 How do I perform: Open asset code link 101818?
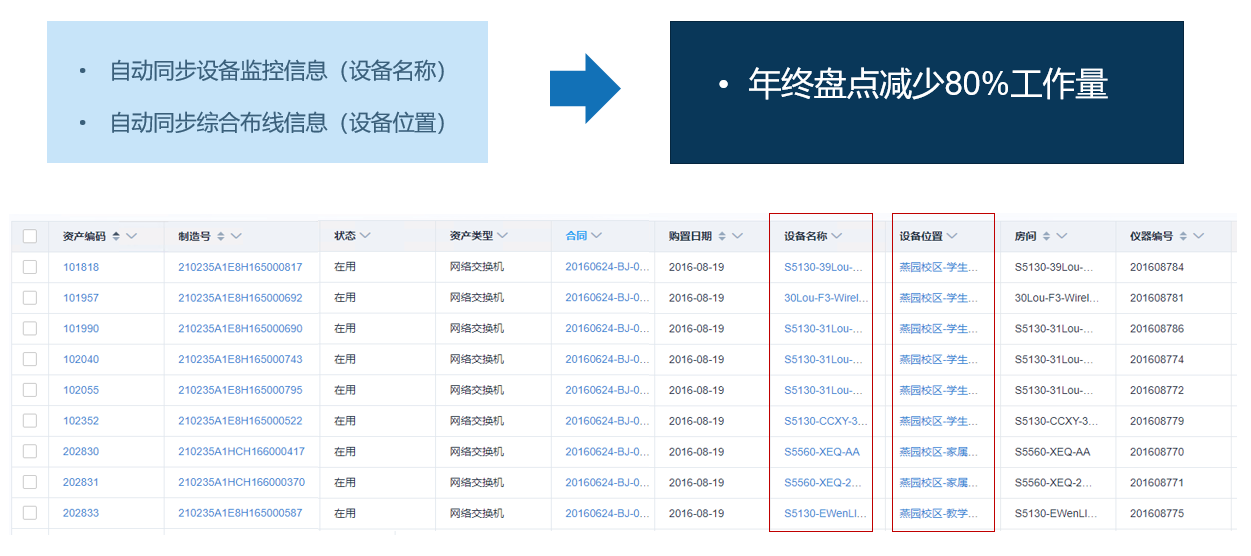(81, 267)
